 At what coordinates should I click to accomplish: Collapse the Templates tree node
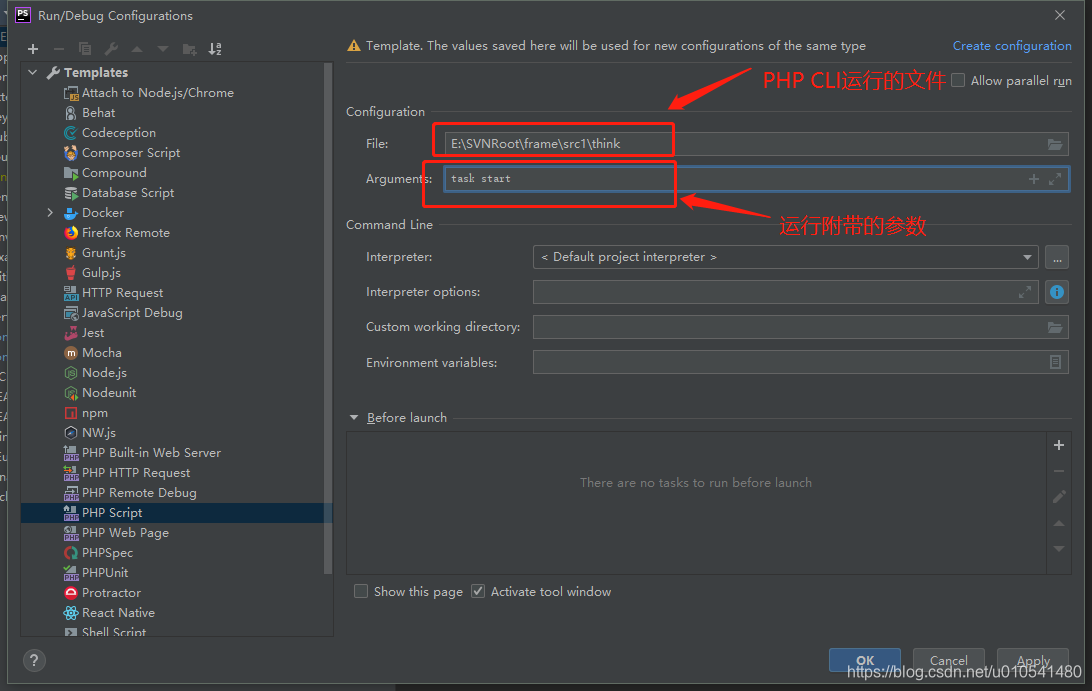(33, 72)
